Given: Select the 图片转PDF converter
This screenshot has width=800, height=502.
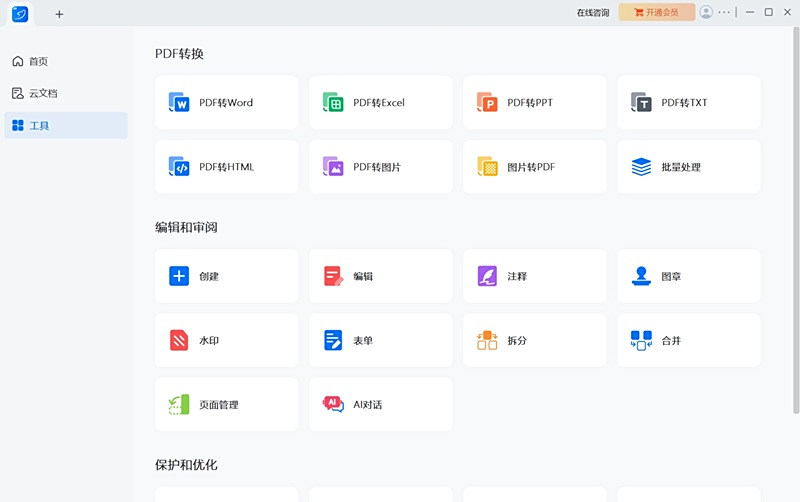Looking at the screenshot, I should pos(534,167).
